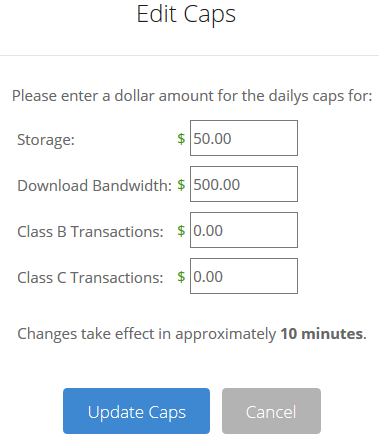379x445 pixels.
Task: Click the dollar sign beside Class C Transactions
Action: click(181, 277)
